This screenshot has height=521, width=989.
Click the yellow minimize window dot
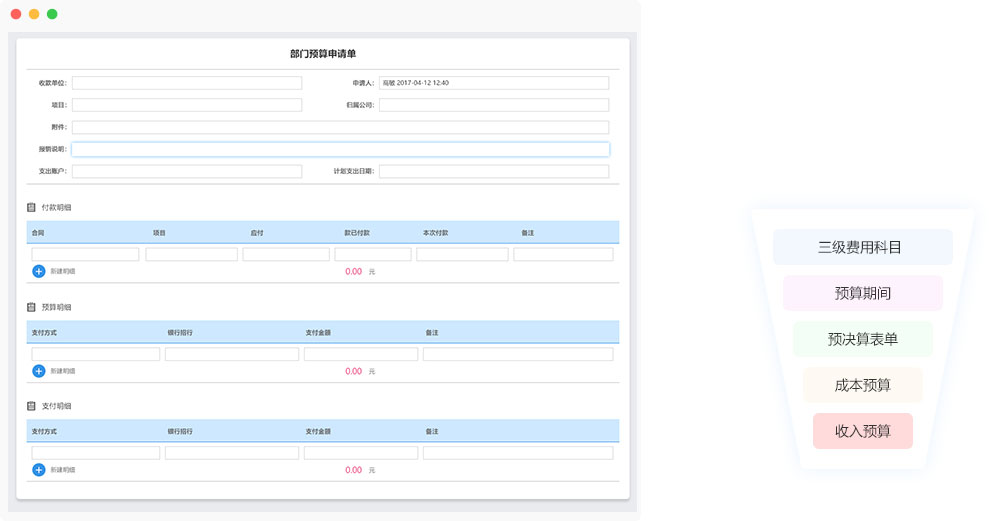coord(34,14)
